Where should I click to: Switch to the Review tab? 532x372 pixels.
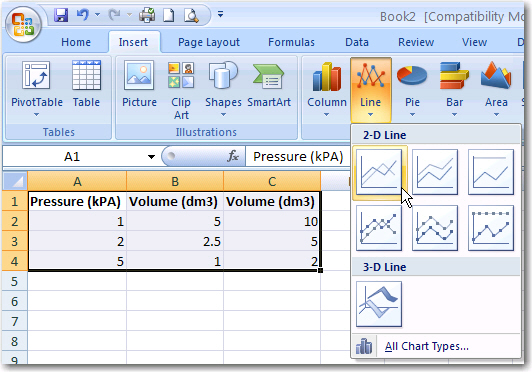click(x=416, y=42)
